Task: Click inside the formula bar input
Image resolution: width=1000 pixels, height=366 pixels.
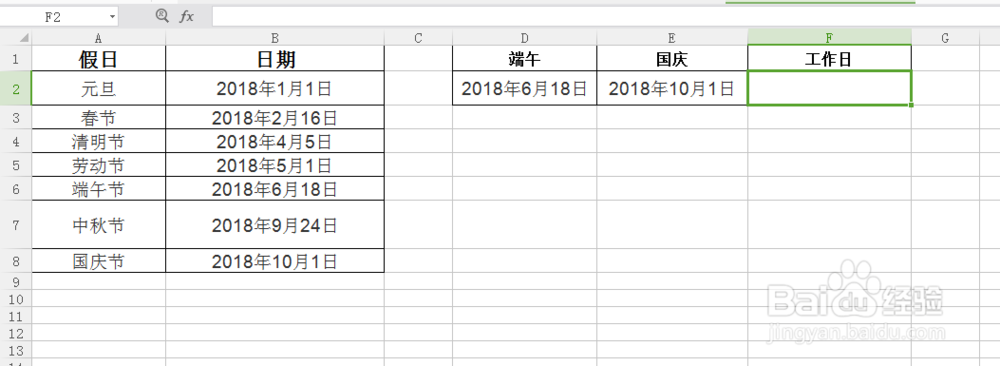Action: (x=605, y=17)
